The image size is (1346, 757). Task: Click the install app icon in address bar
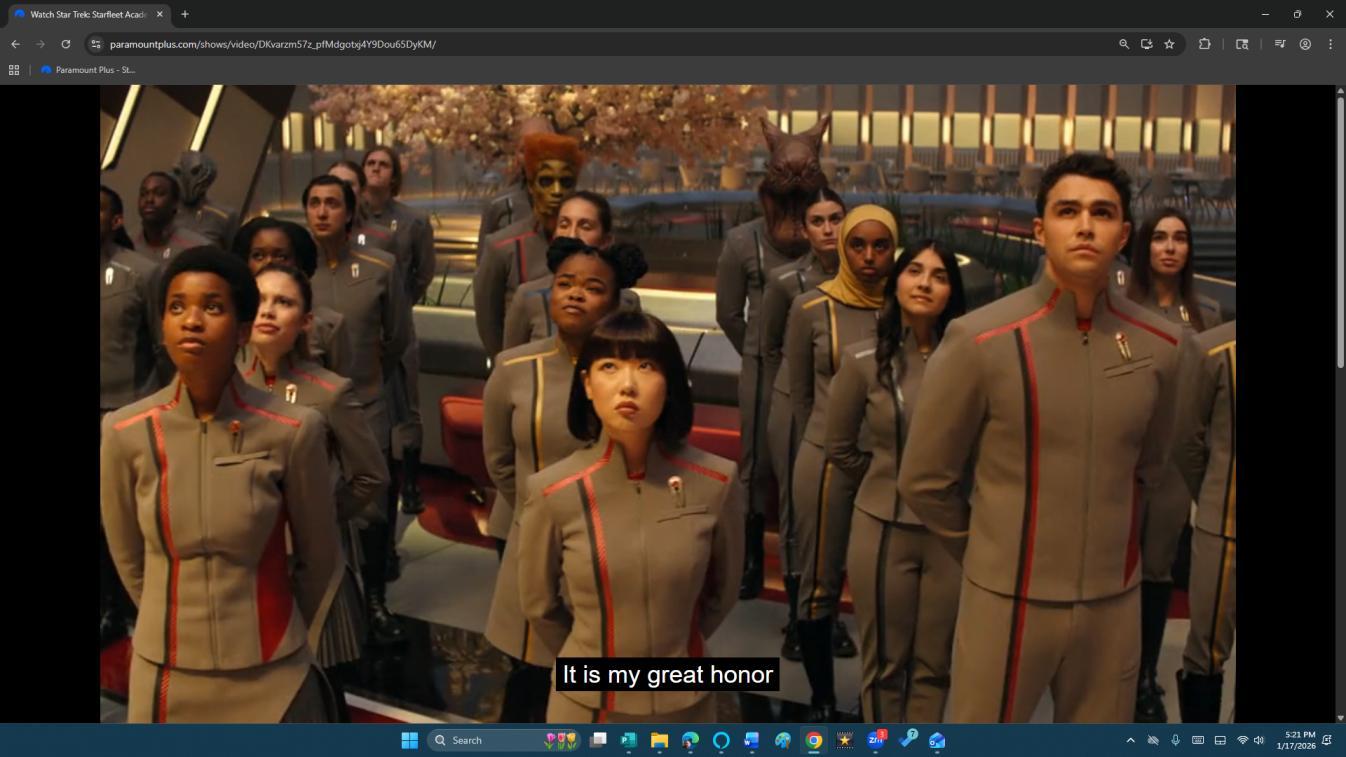1146,44
